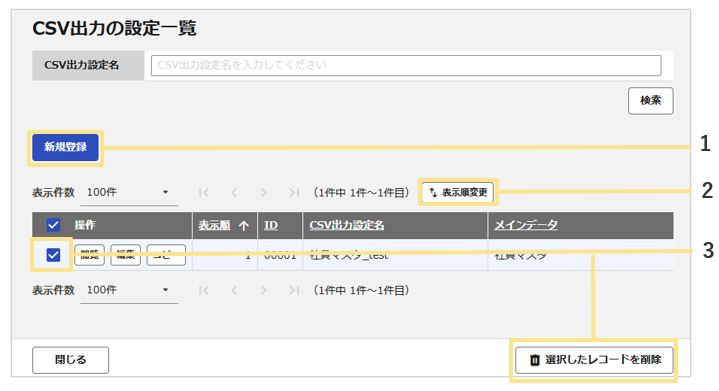Click the ascending sort arrow beside 表示順
This screenshot has height=391, width=719.
point(244,226)
